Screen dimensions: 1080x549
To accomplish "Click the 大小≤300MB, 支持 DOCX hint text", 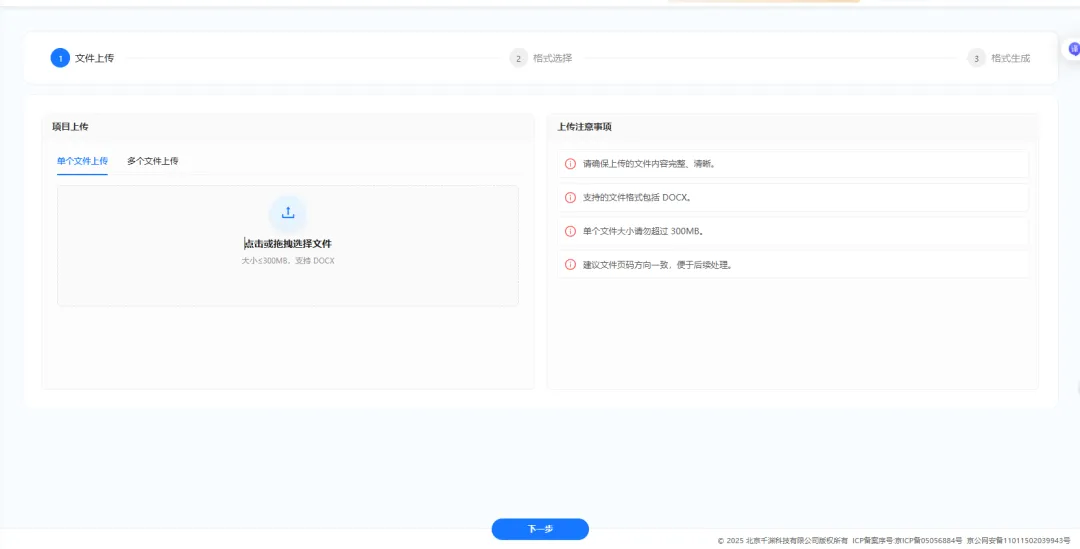I will click(288, 261).
